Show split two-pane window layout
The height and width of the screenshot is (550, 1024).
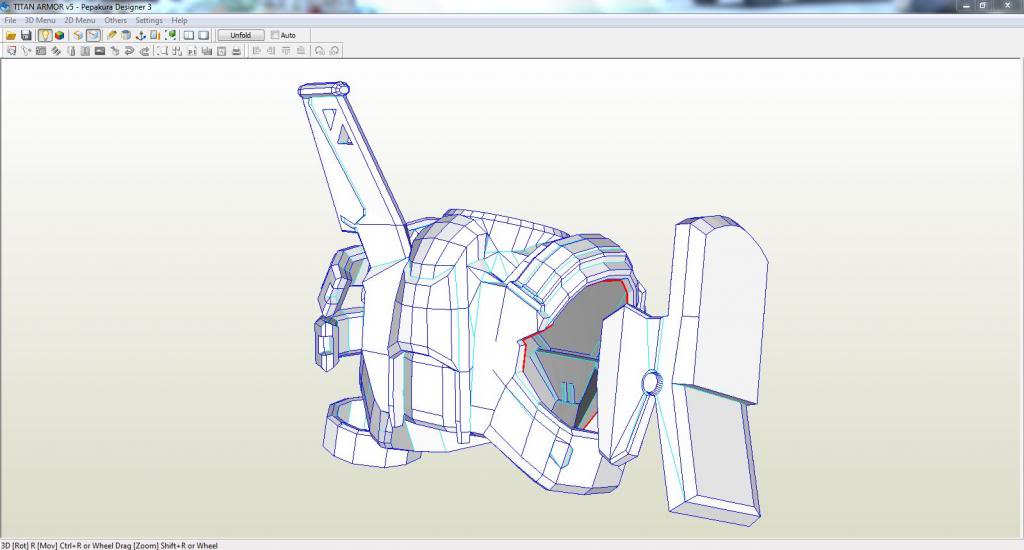188,35
